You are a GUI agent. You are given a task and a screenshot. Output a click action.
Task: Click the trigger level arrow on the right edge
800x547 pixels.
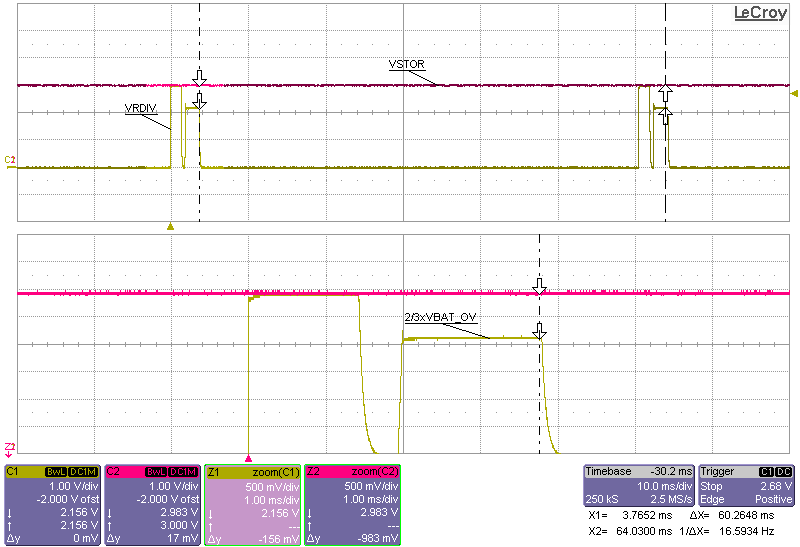(x=794, y=94)
